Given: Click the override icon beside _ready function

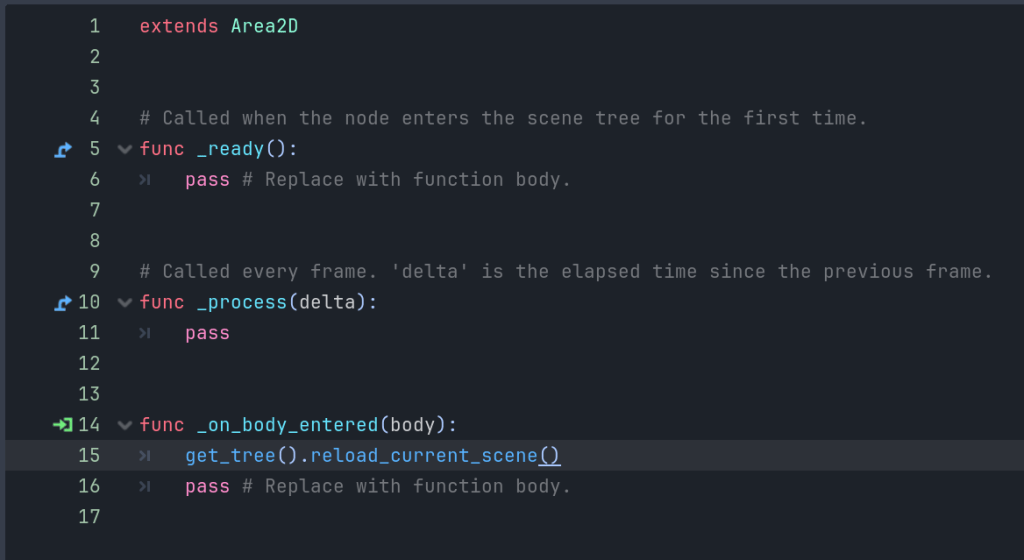Looking at the screenshot, I should tap(63, 149).
